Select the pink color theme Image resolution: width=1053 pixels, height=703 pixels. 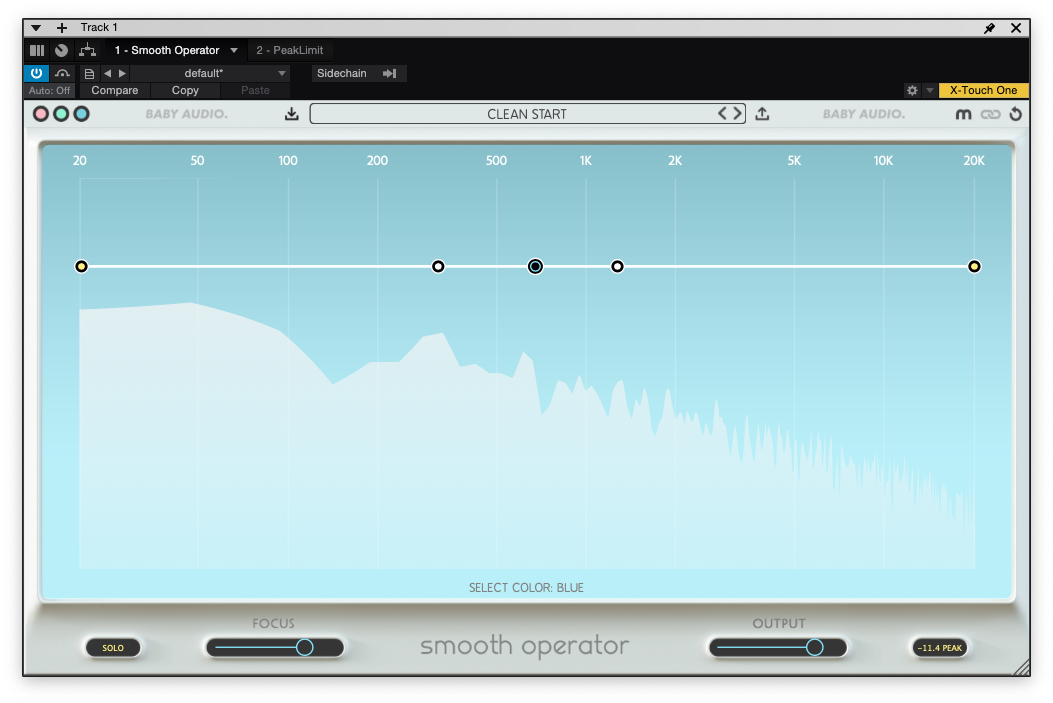(x=41, y=114)
